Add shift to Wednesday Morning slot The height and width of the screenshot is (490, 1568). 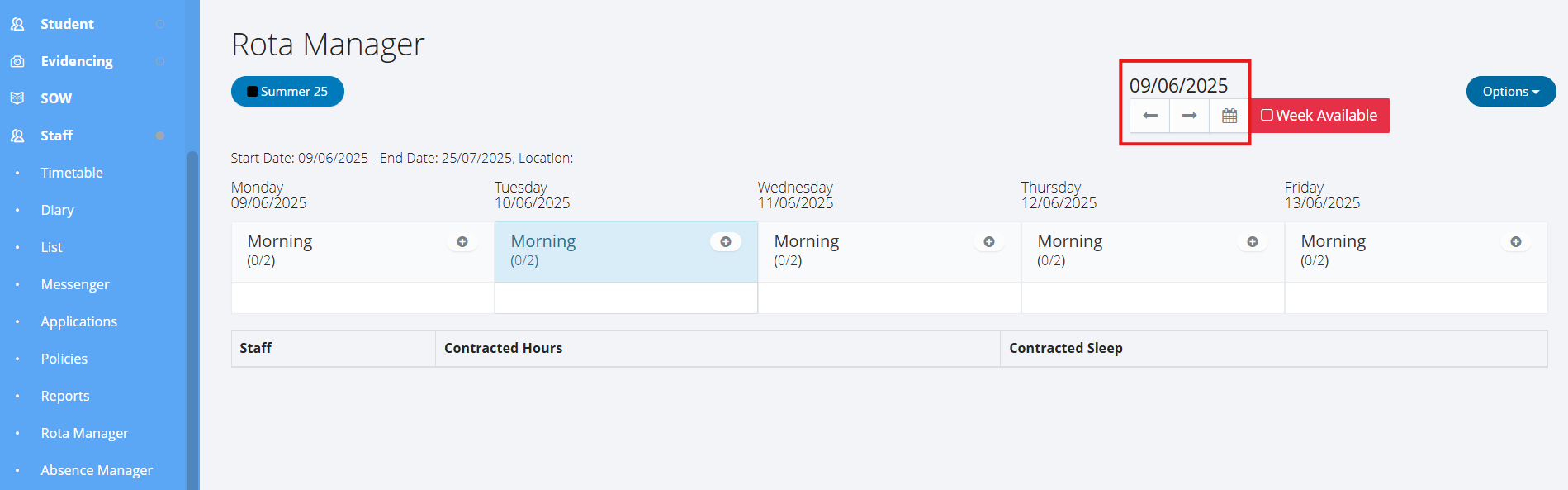[989, 242]
